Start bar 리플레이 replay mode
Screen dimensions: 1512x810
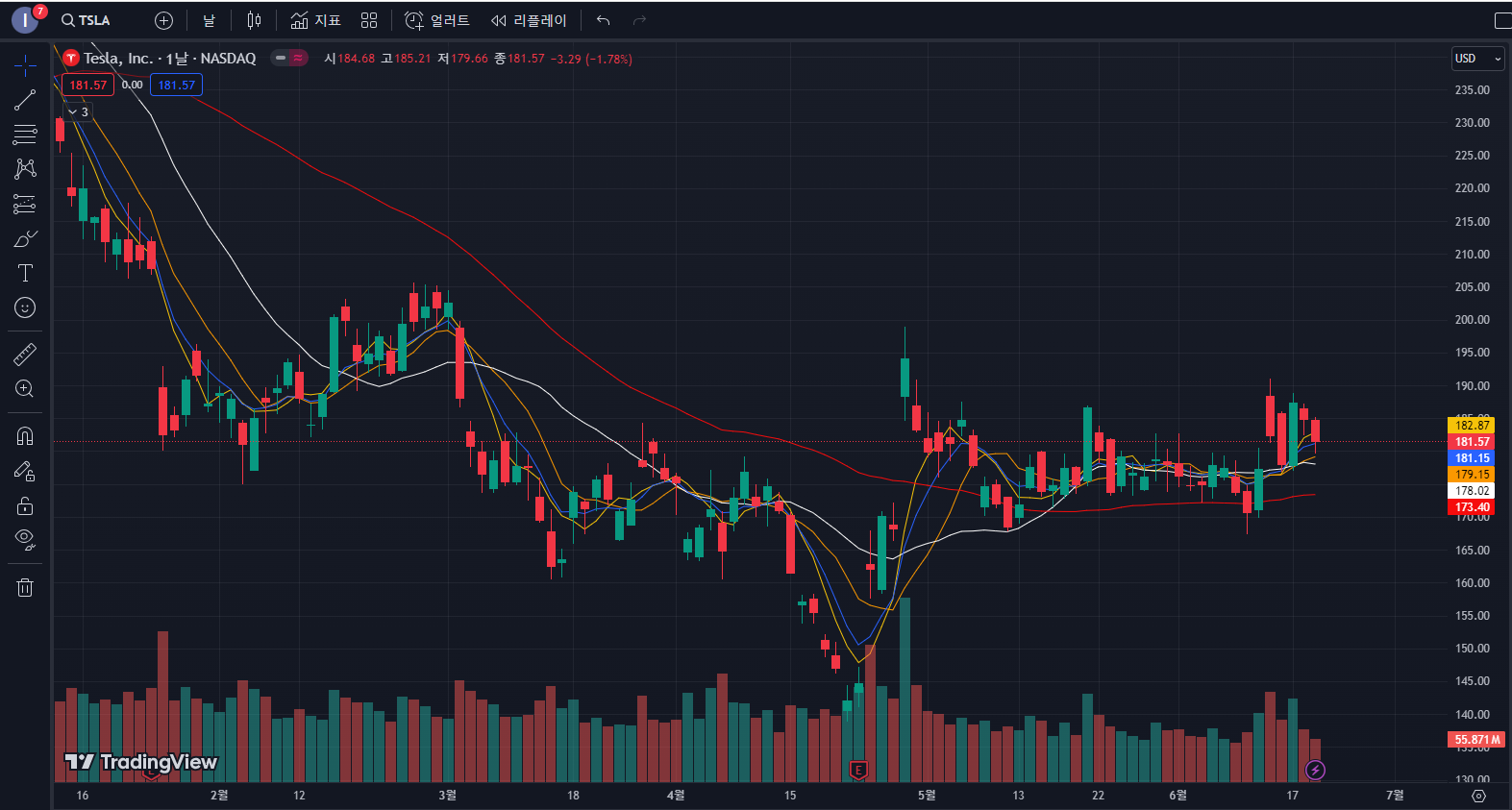coord(529,20)
